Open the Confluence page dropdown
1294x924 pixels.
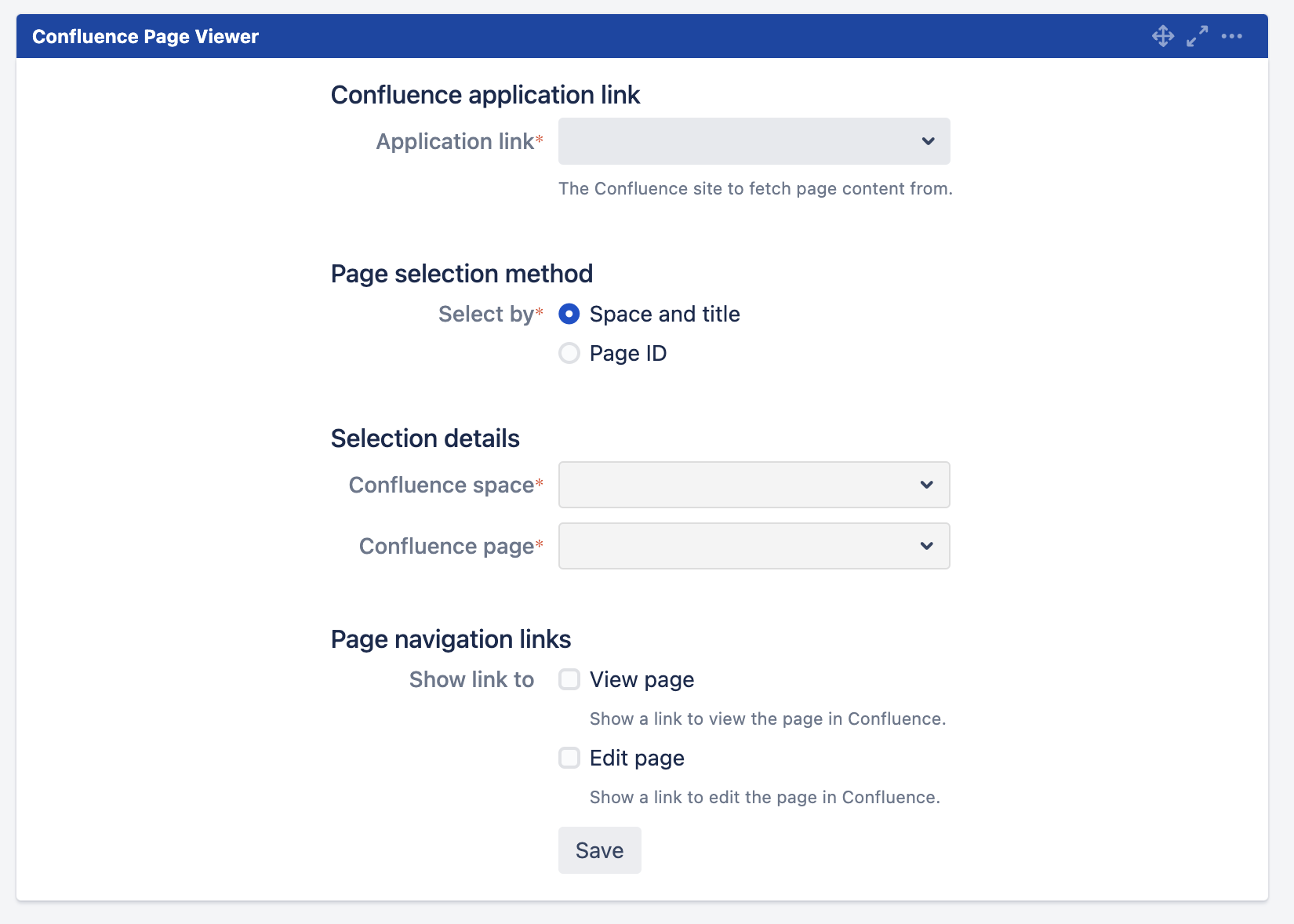tap(754, 546)
